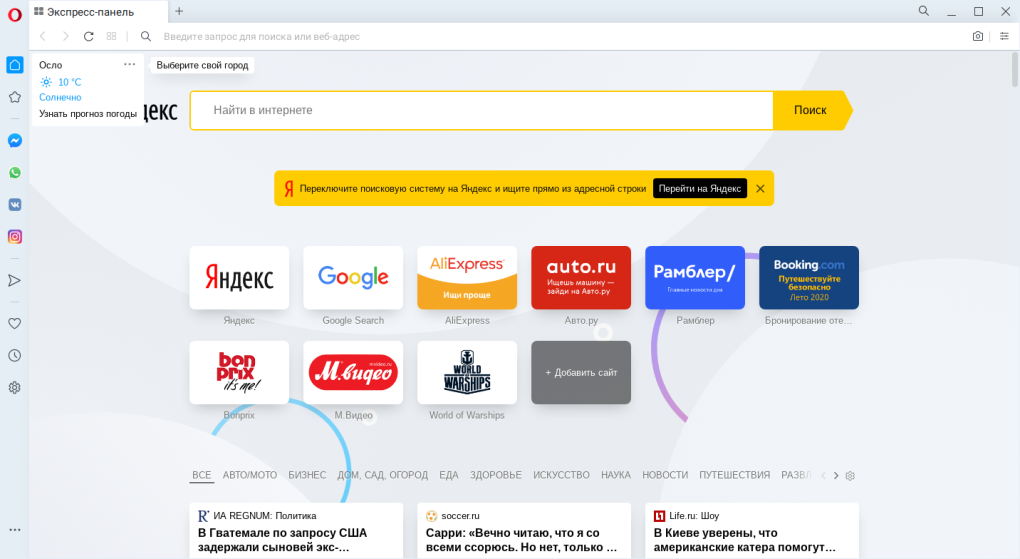This screenshot has height=559, width=1020.
Task: Show previous news categories with left chevron
Action: pos(823,476)
